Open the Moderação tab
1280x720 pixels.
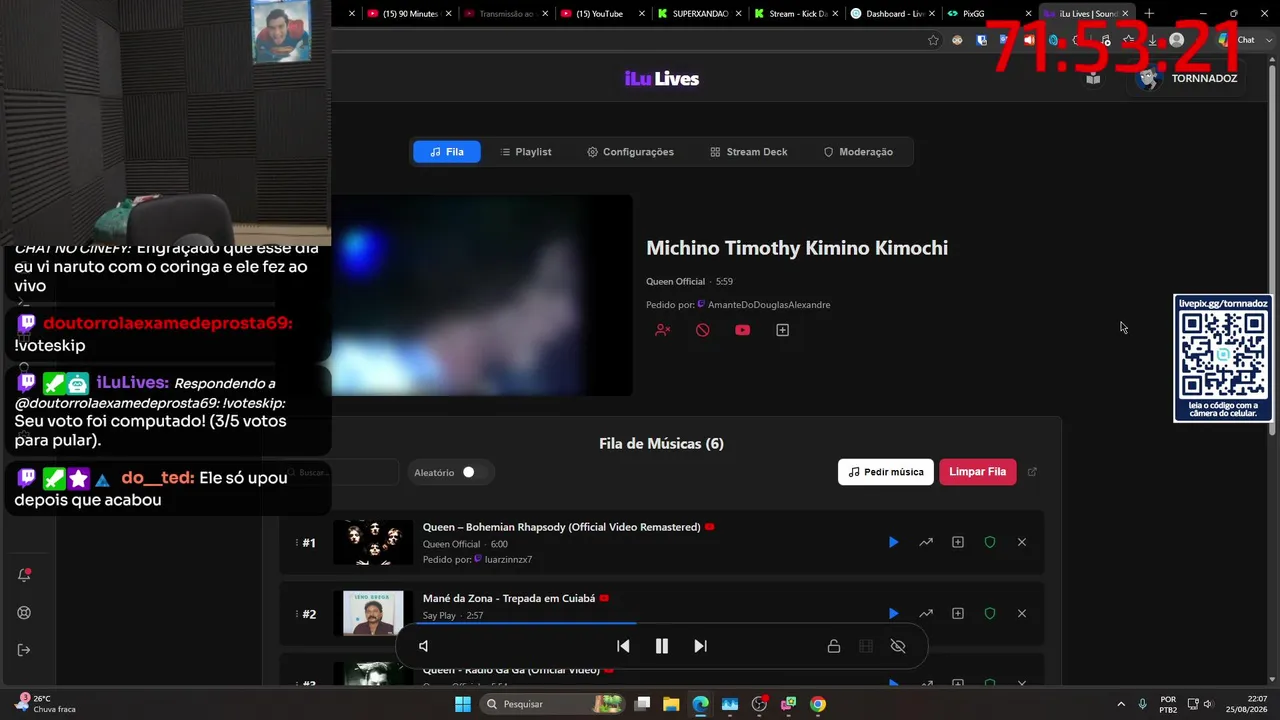(858, 152)
